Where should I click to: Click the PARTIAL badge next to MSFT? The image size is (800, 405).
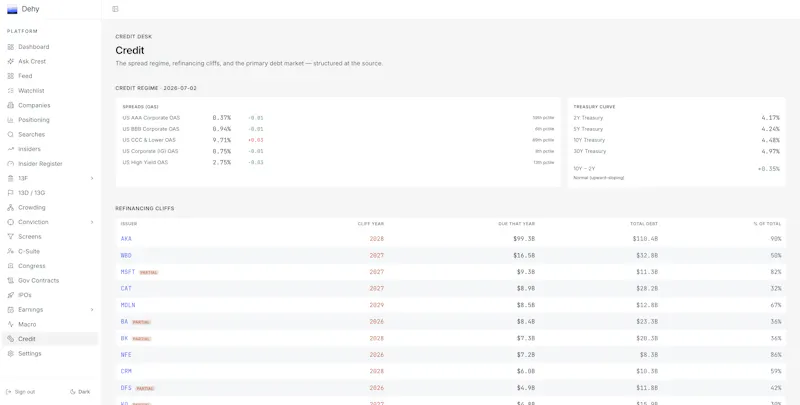(149, 272)
